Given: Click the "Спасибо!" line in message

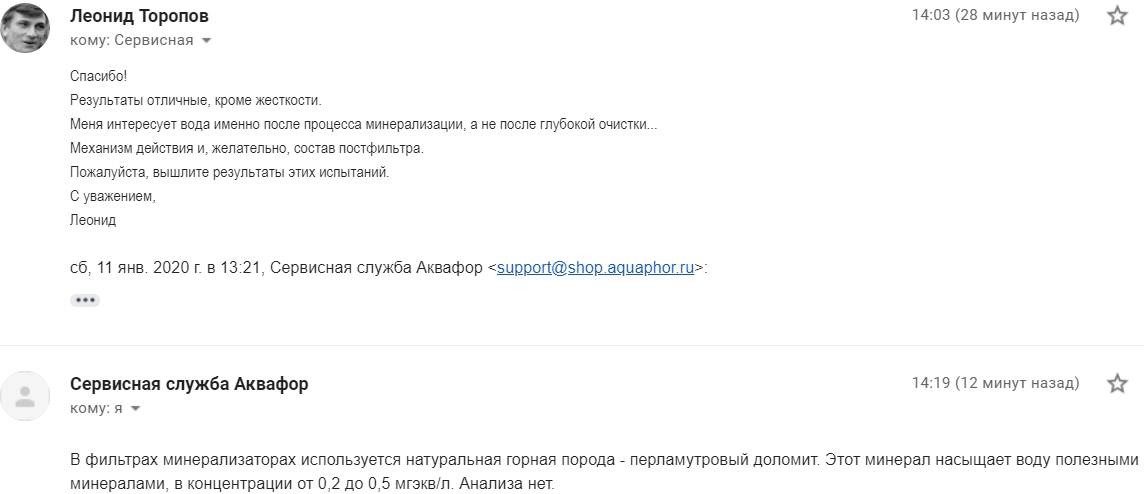Looking at the screenshot, I should point(99,76).
